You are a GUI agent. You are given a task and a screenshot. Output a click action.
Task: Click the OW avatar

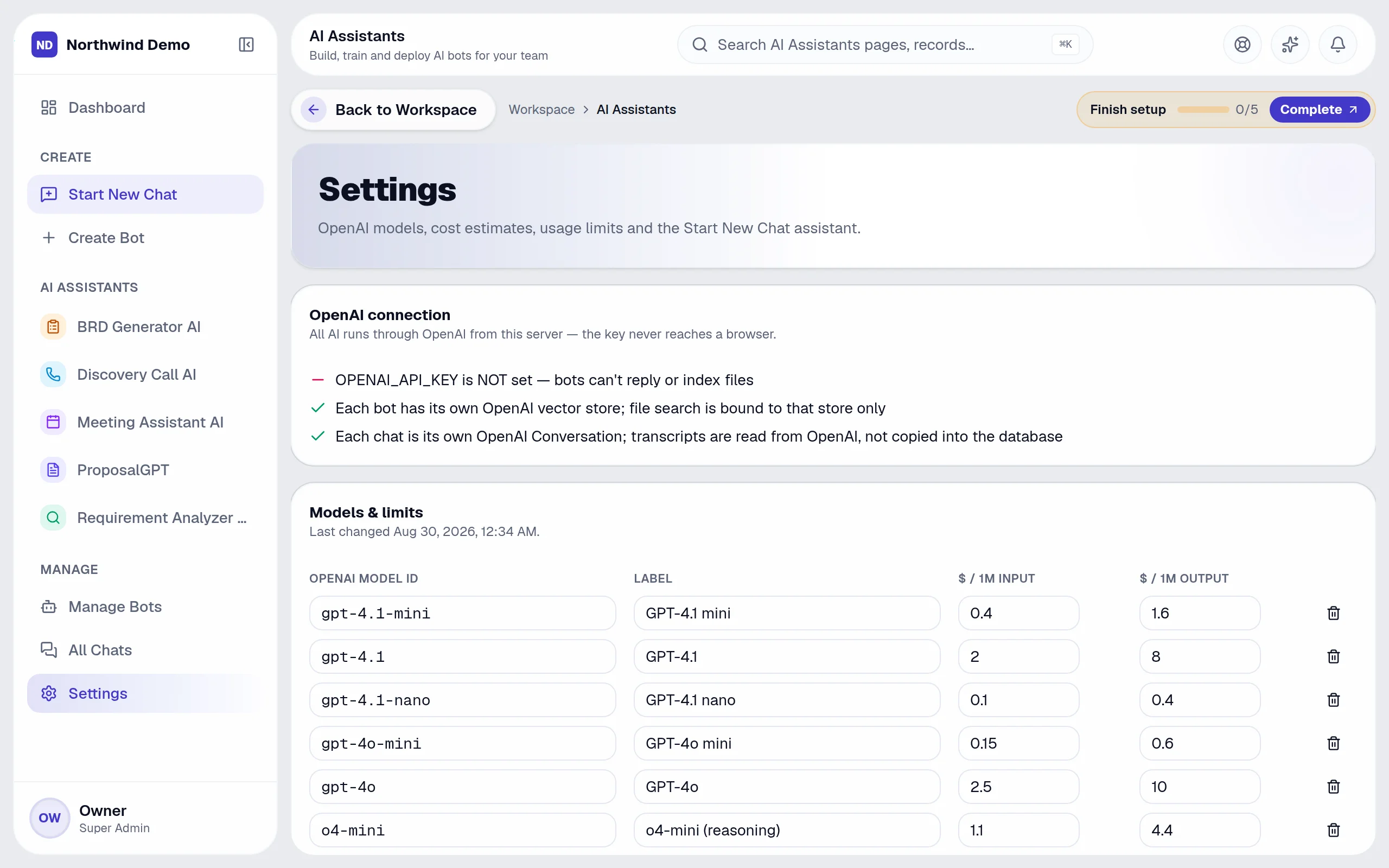49,818
